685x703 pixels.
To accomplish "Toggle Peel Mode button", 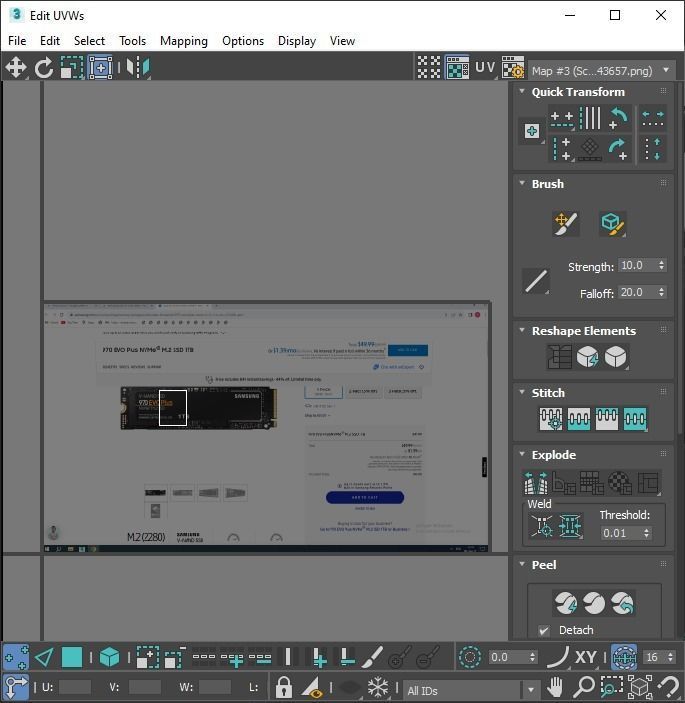I will tap(594, 603).
